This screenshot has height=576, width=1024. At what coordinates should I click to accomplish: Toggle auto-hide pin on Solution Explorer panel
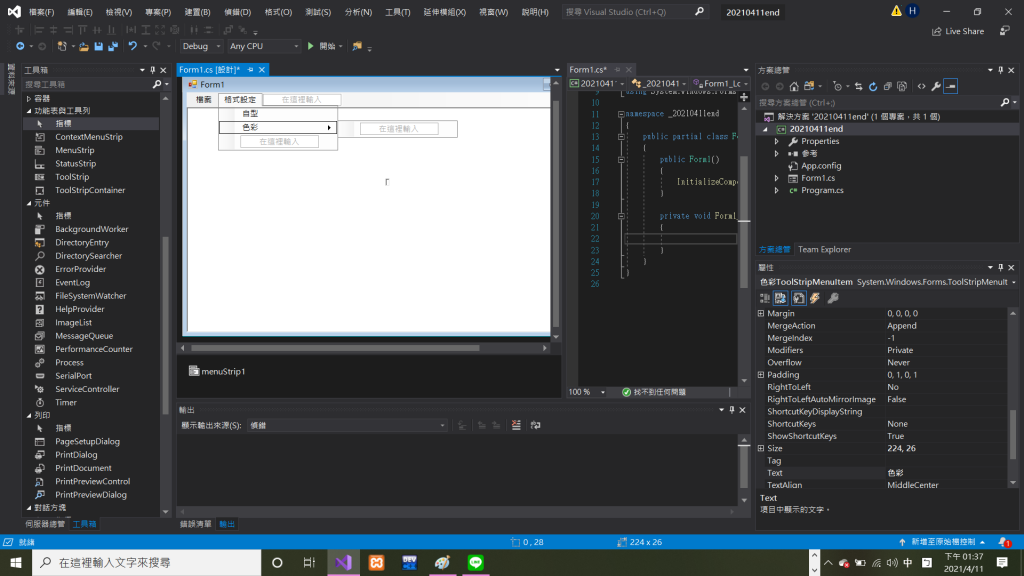coord(1000,70)
